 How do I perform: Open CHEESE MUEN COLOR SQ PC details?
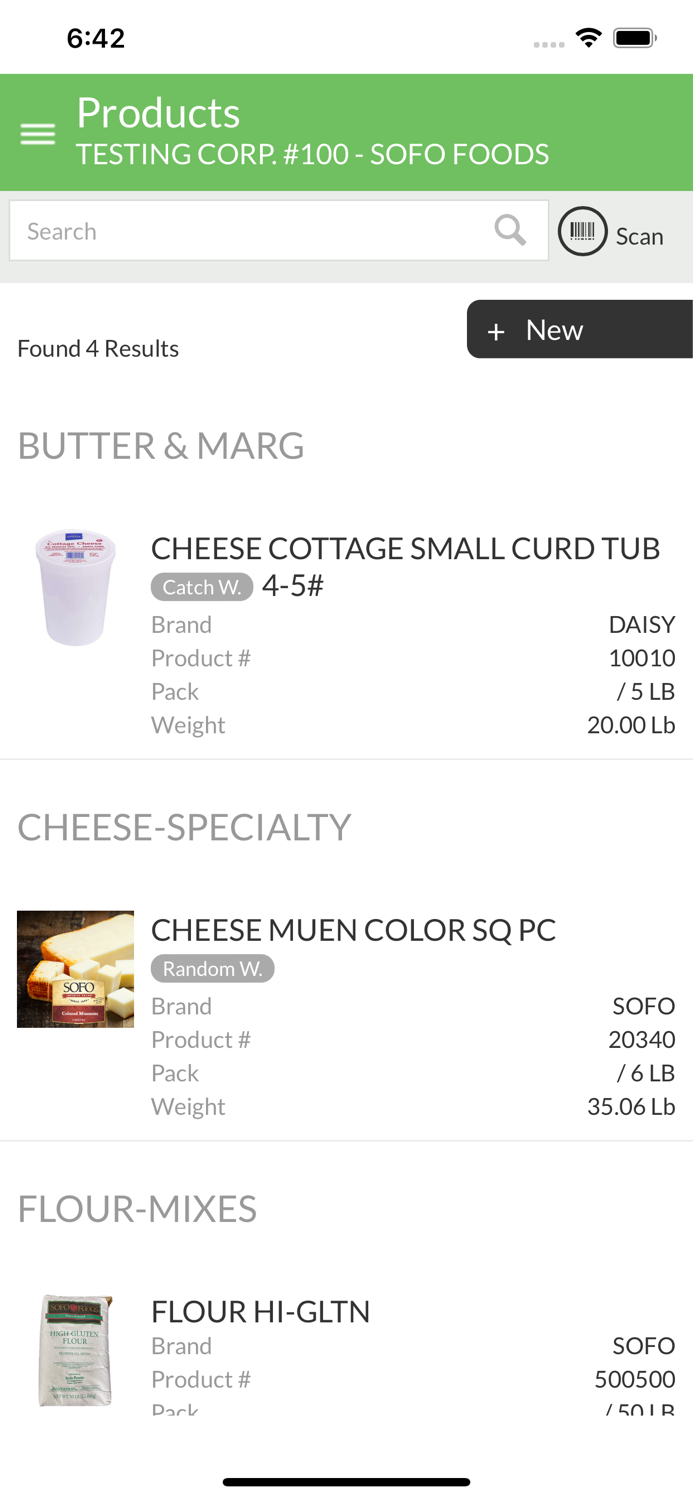pos(354,930)
